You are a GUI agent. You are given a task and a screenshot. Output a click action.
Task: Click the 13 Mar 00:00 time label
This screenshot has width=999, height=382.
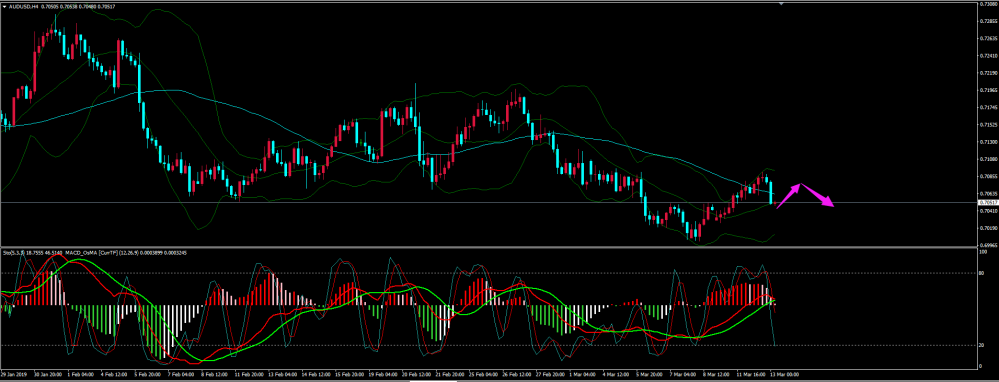[x=784, y=374]
